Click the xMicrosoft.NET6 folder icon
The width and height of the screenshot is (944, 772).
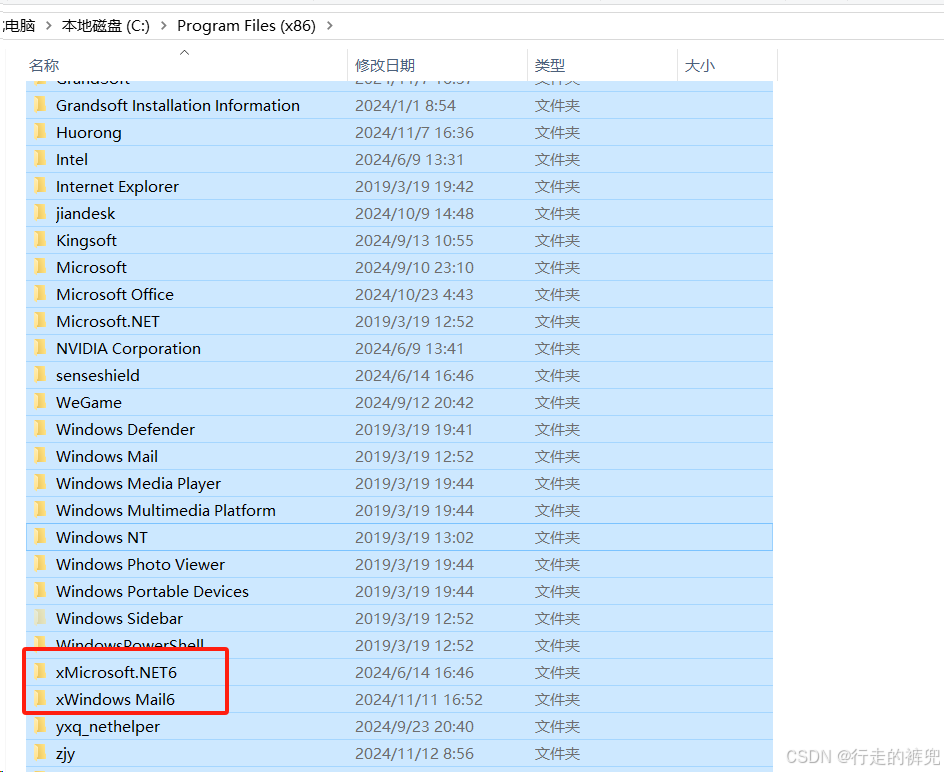click(x=40, y=671)
